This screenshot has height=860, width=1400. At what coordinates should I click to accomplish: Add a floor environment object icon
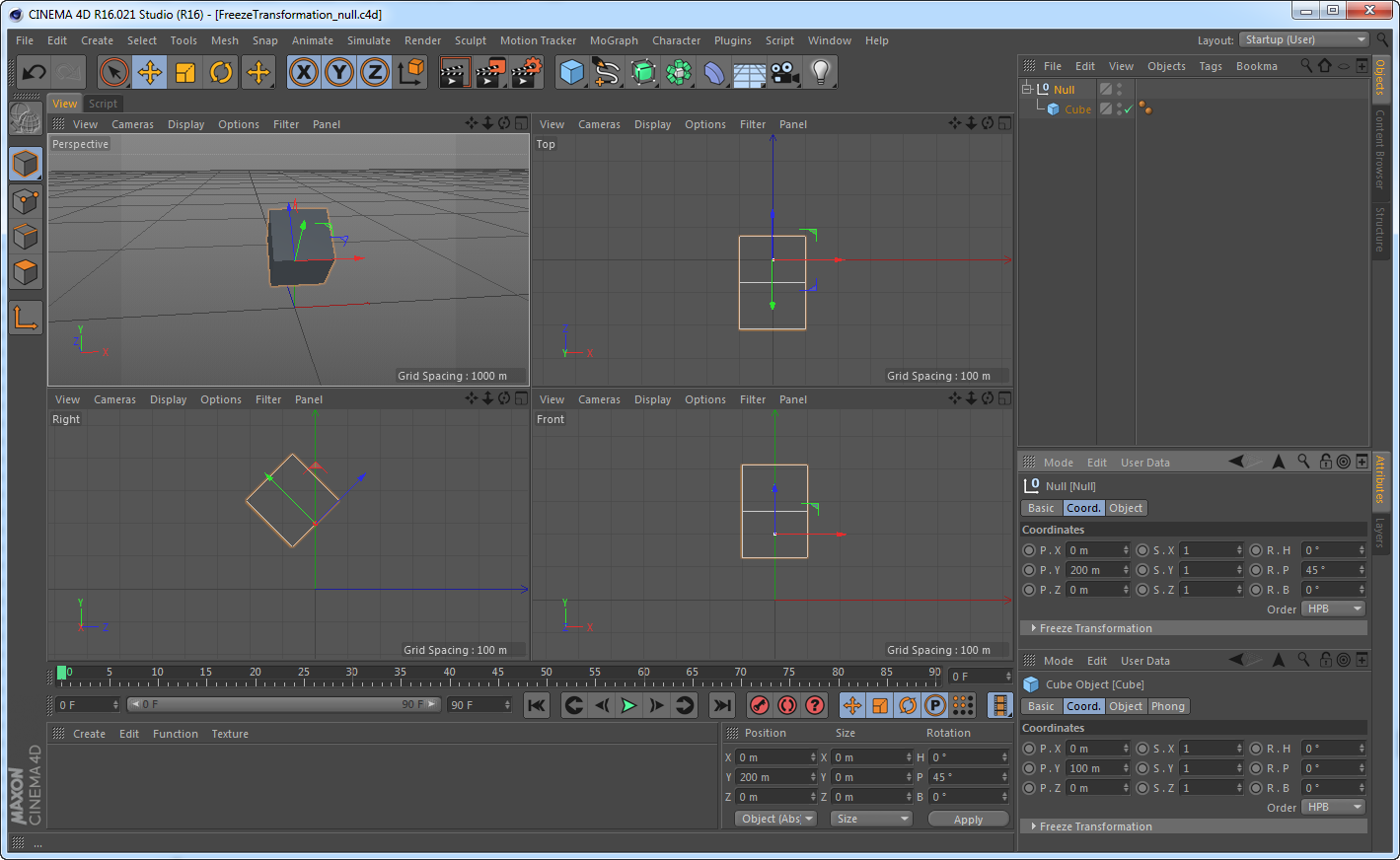(x=750, y=72)
